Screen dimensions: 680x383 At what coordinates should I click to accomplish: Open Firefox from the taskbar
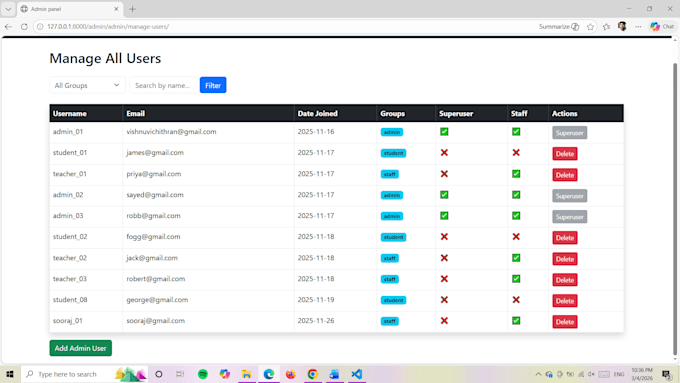pyautogui.click(x=291, y=374)
